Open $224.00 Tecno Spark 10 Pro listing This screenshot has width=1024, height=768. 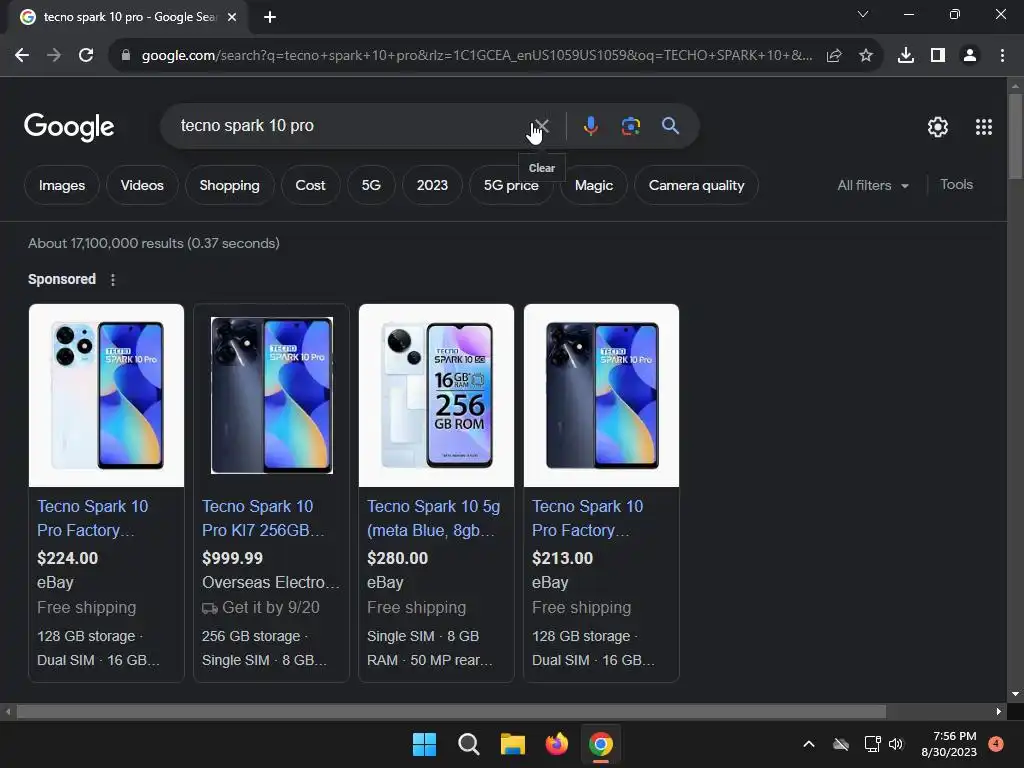pyautogui.click(x=92, y=518)
